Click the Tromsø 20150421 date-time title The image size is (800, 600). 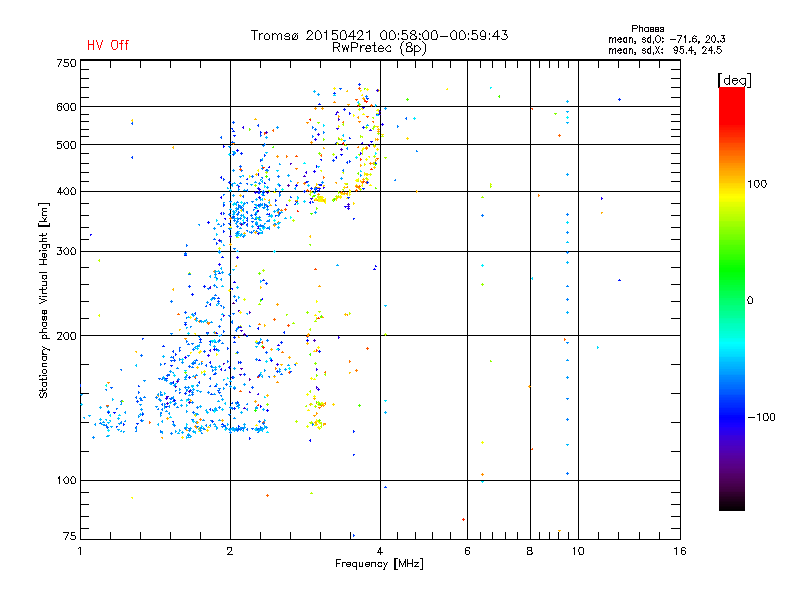click(x=379, y=35)
